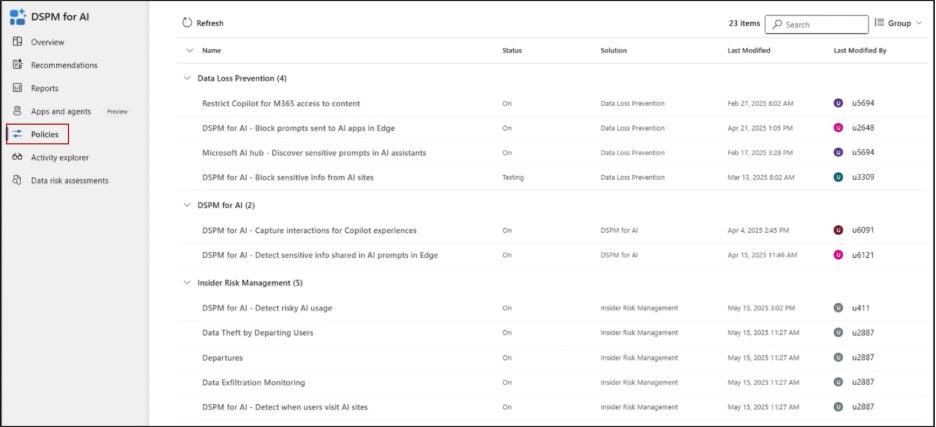Collapse the DSPM for AI group
This screenshot has width=936, height=427.
tap(185, 205)
